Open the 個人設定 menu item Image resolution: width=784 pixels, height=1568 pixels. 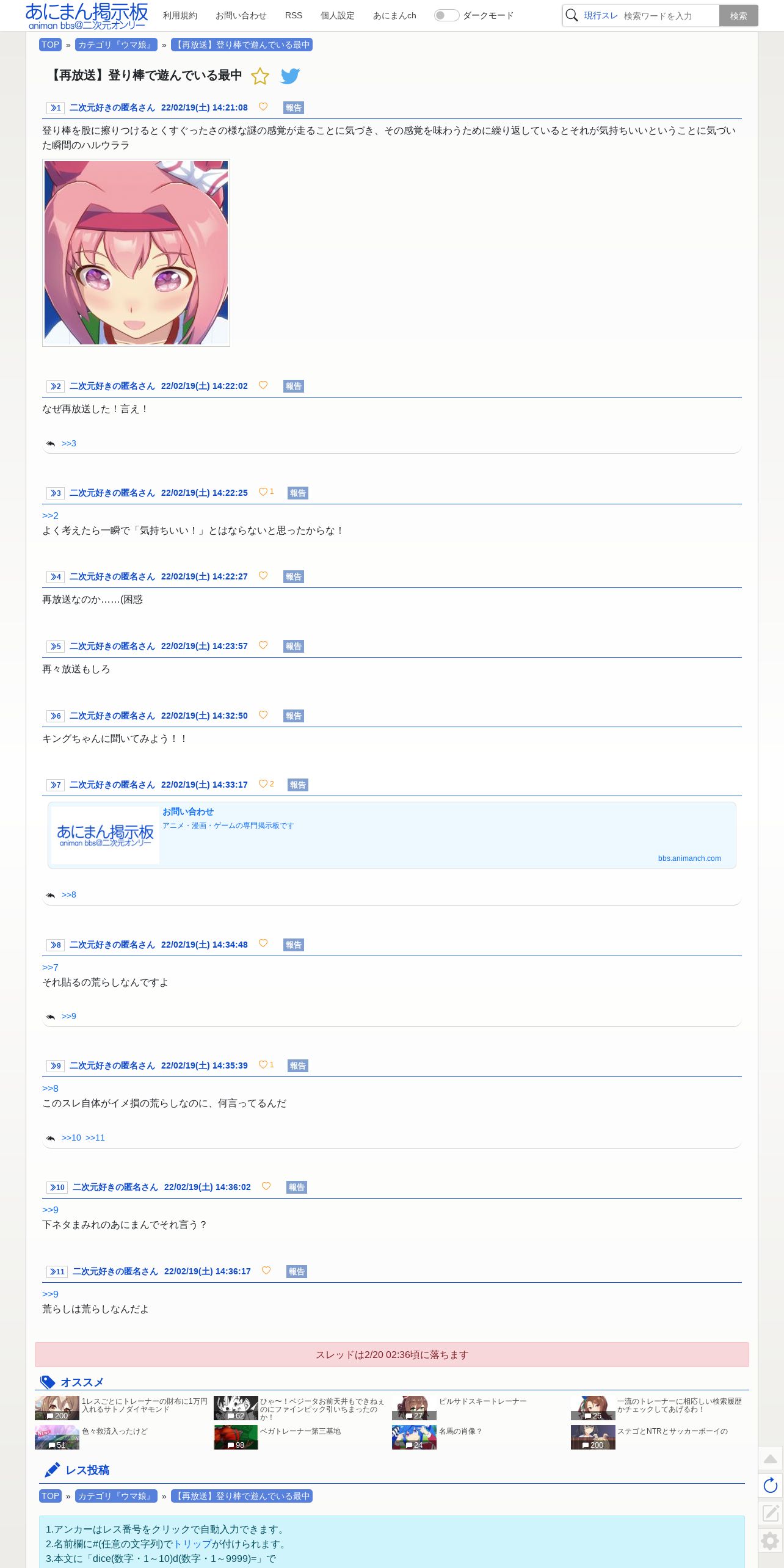338,15
